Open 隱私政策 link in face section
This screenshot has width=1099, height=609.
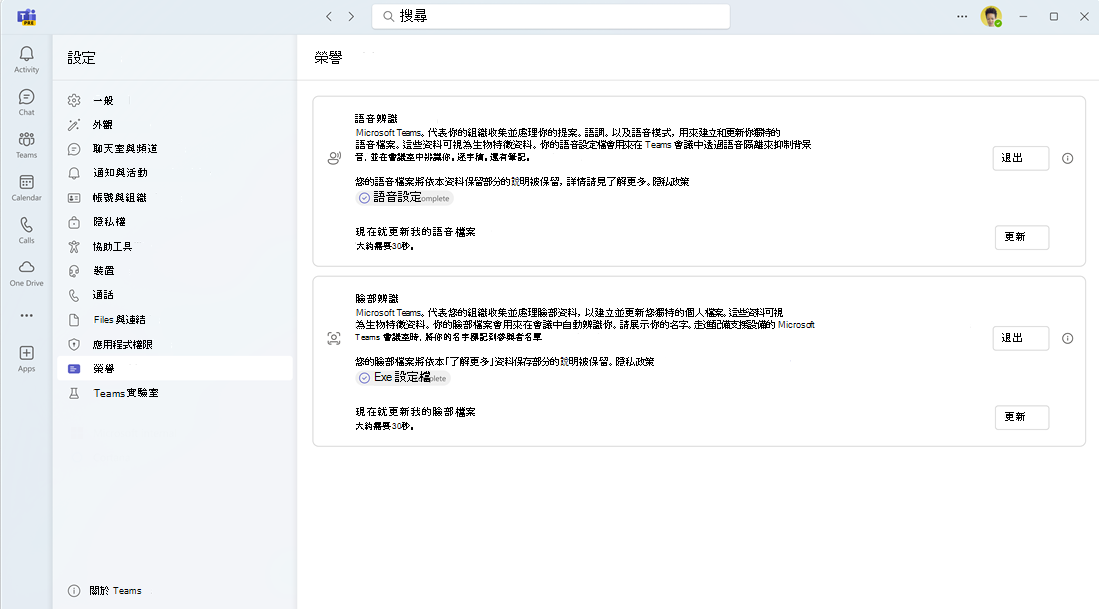635,362
